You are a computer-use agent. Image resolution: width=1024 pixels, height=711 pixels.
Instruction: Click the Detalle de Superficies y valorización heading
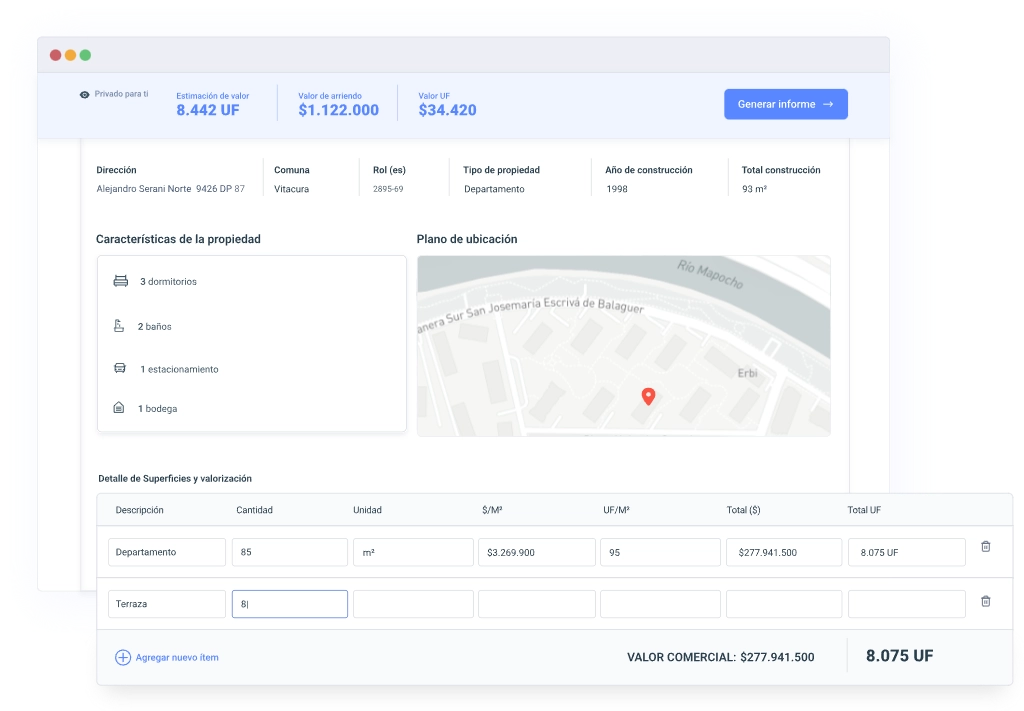click(x=175, y=479)
